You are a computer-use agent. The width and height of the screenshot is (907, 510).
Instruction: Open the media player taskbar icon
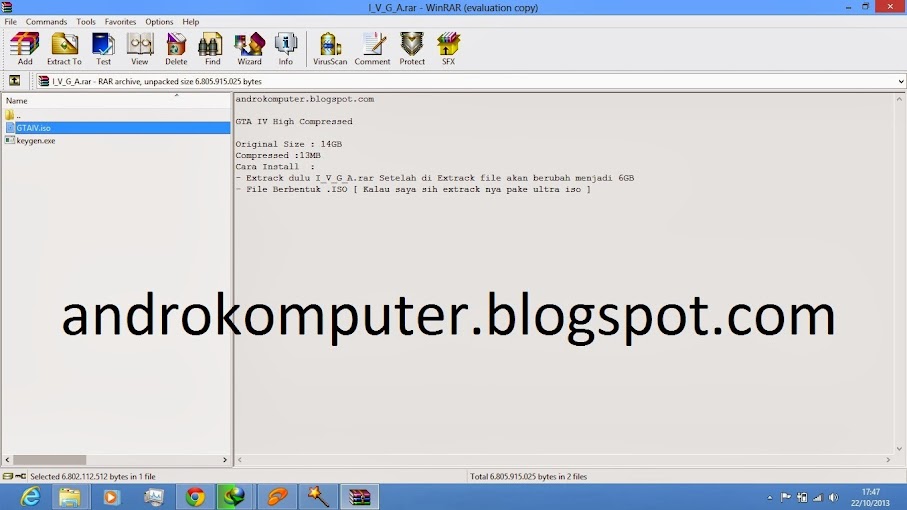click(x=111, y=497)
